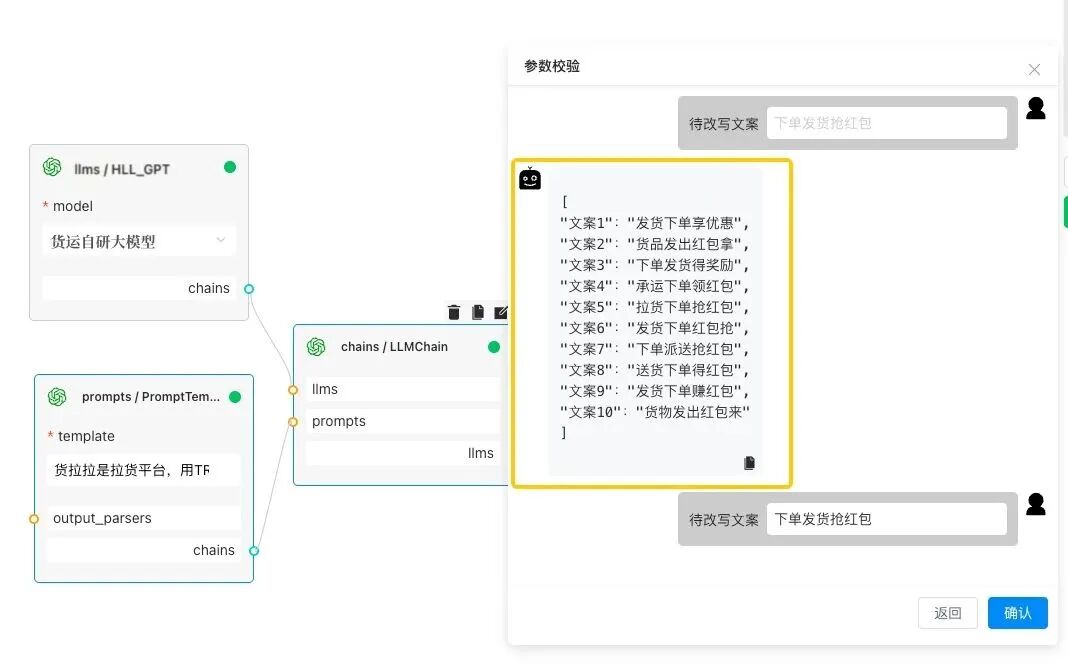
Task: Click the line "文案4": "承运下单领红包"
Action: (x=655, y=286)
